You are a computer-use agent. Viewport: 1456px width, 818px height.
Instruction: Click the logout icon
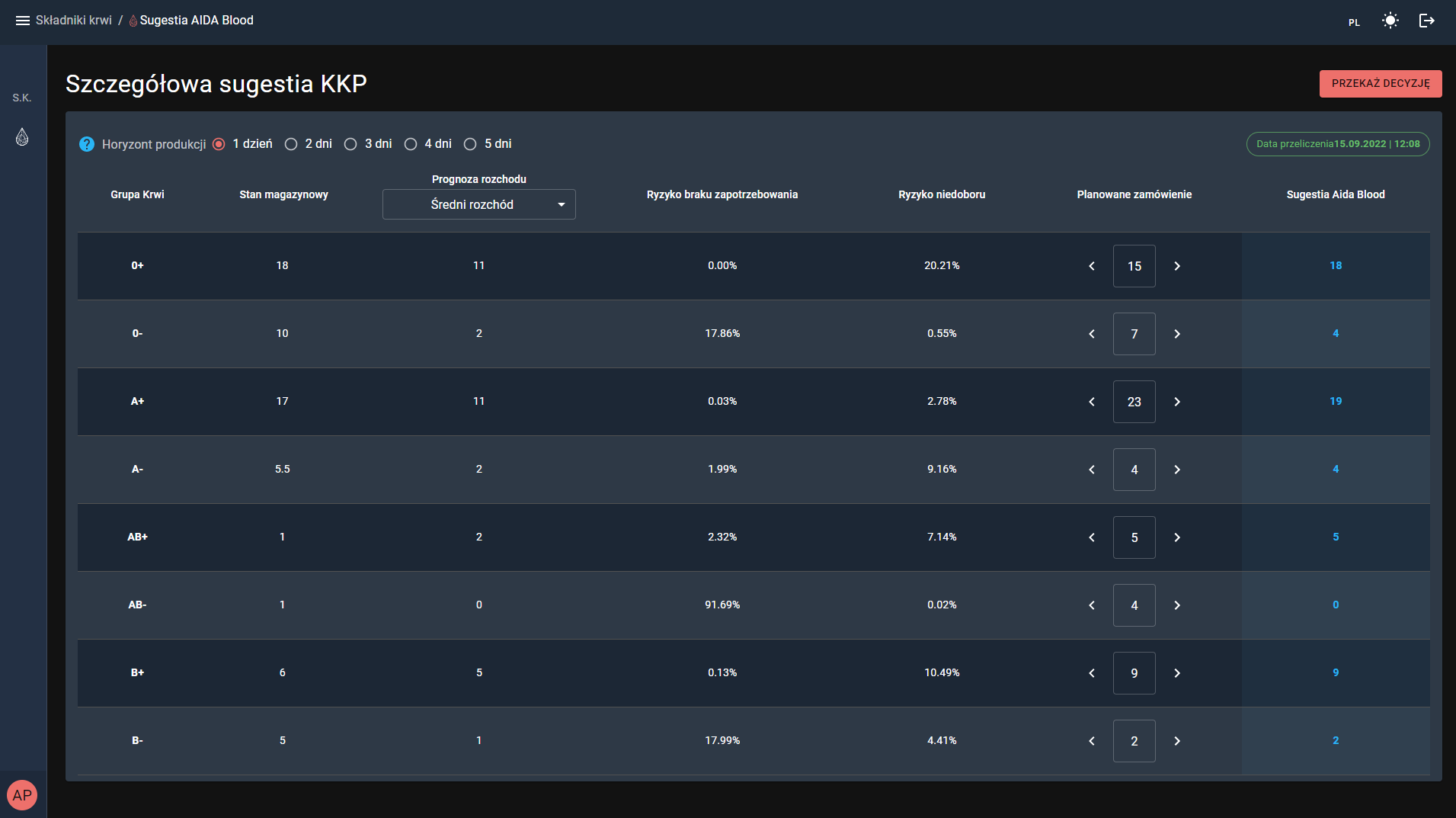(1427, 21)
